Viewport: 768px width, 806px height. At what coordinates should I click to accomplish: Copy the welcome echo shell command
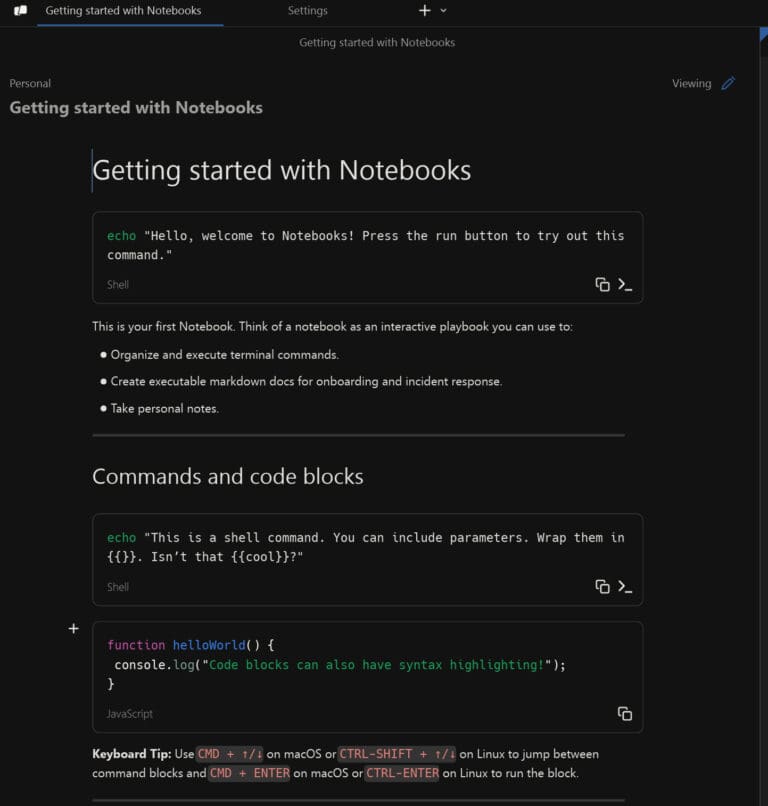[601, 284]
